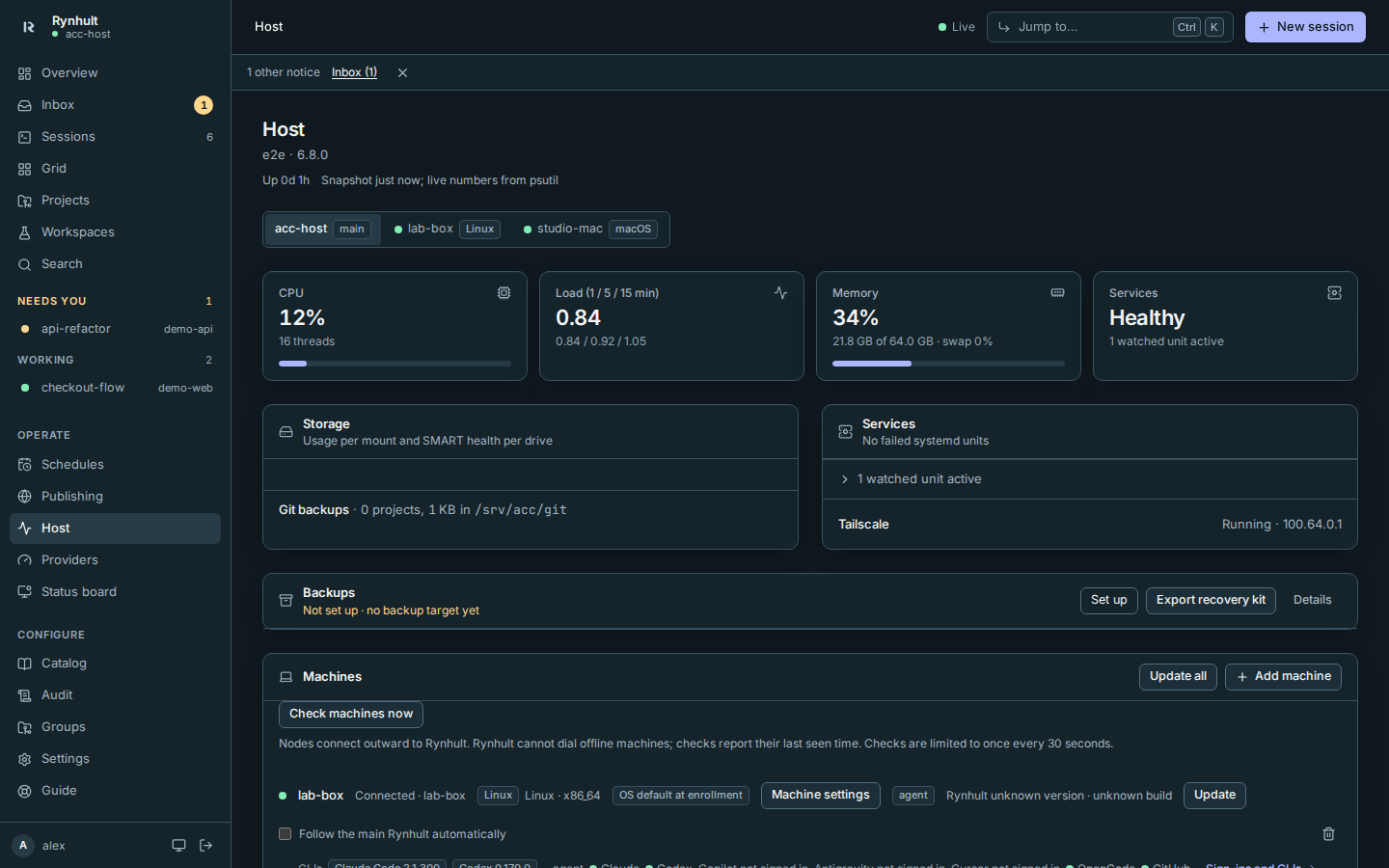This screenshot has width=1389, height=868.
Task: Open the Grid view
Action: click(x=116, y=169)
